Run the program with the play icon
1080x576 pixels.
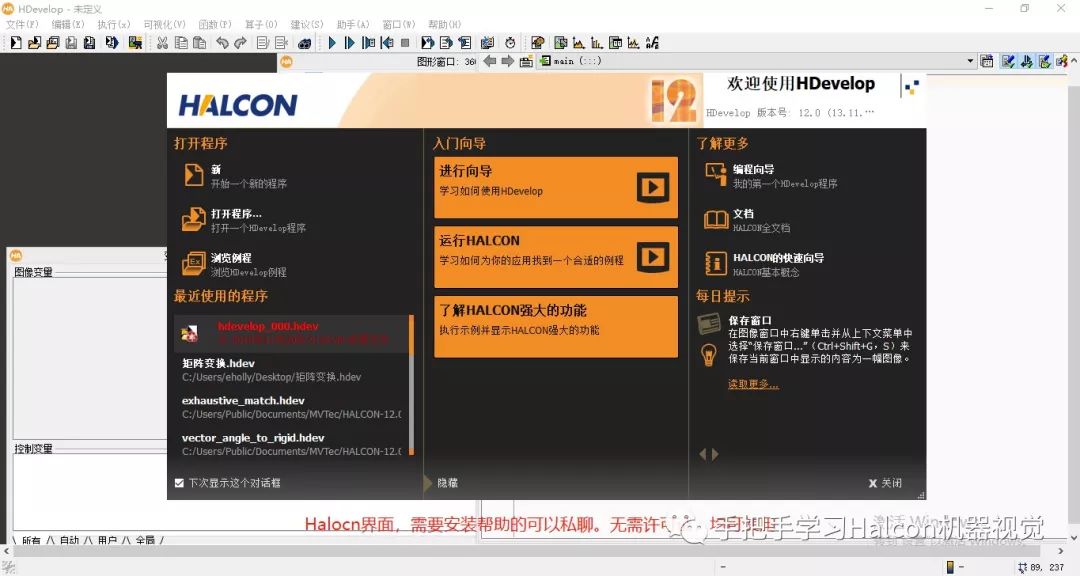(332, 43)
